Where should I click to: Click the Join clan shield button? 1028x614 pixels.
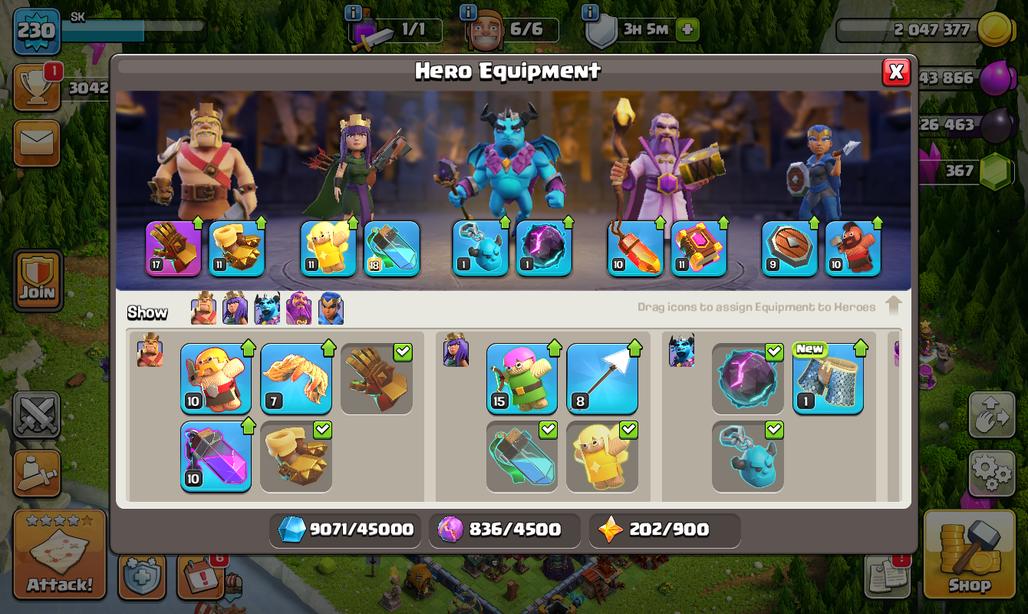point(37,280)
